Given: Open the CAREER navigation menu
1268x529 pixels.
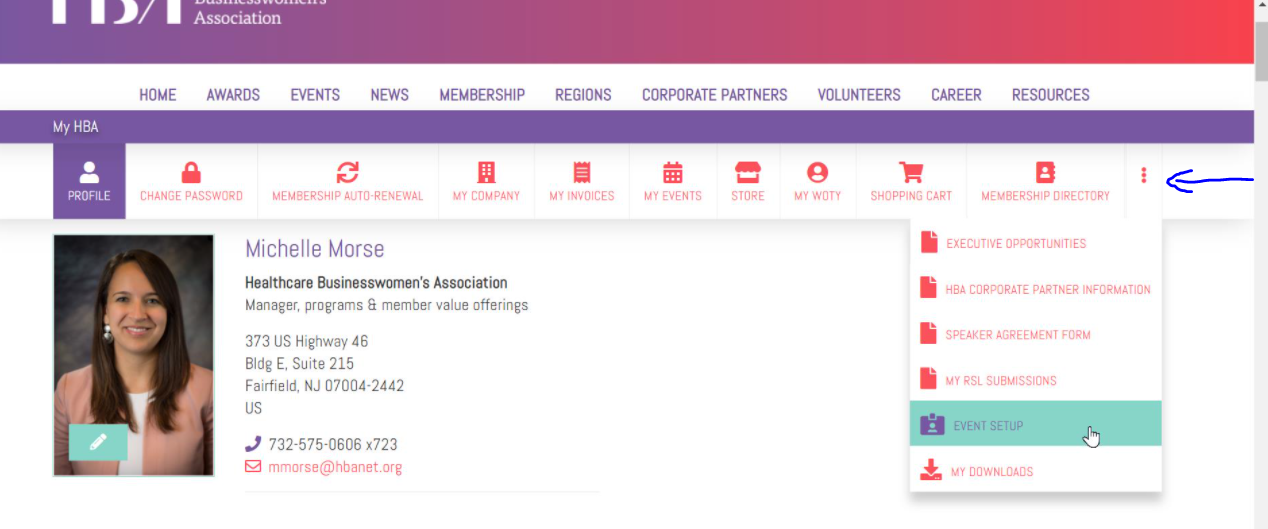Looking at the screenshot, I should tap(956, 95).
